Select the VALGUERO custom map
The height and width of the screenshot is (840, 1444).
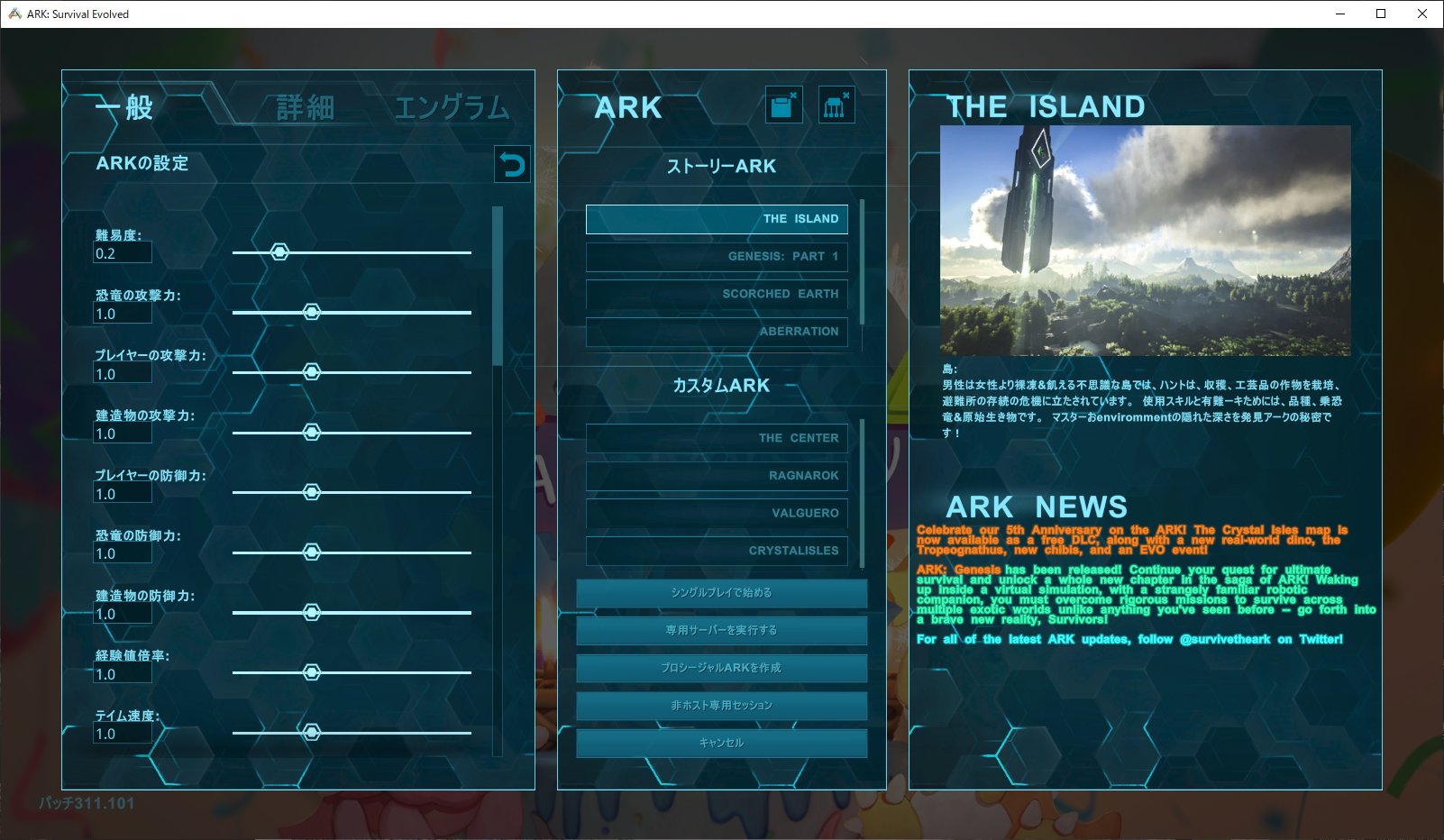pos(717,513)
